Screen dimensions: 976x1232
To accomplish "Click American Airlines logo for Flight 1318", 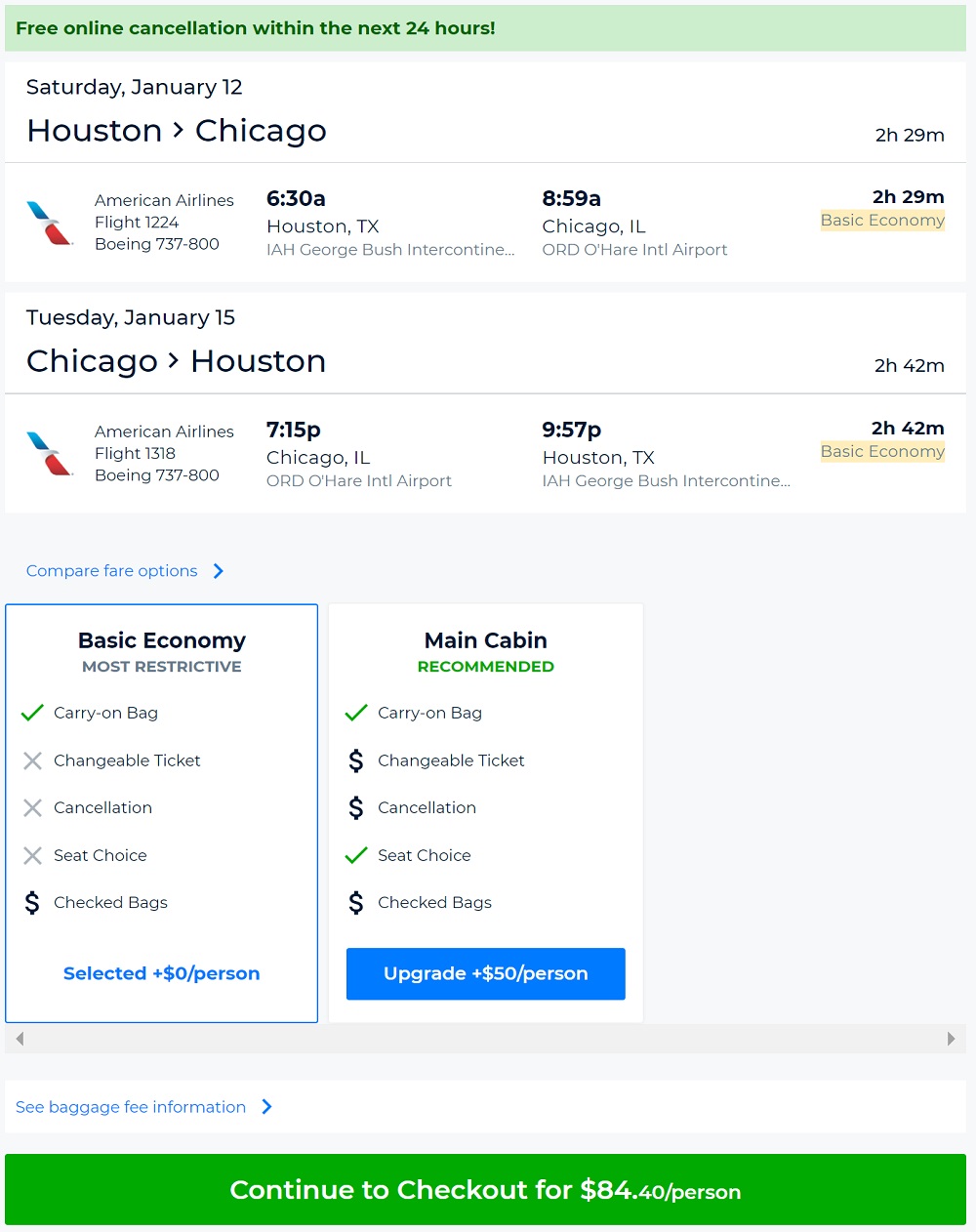I will click(x=50, y=454).
